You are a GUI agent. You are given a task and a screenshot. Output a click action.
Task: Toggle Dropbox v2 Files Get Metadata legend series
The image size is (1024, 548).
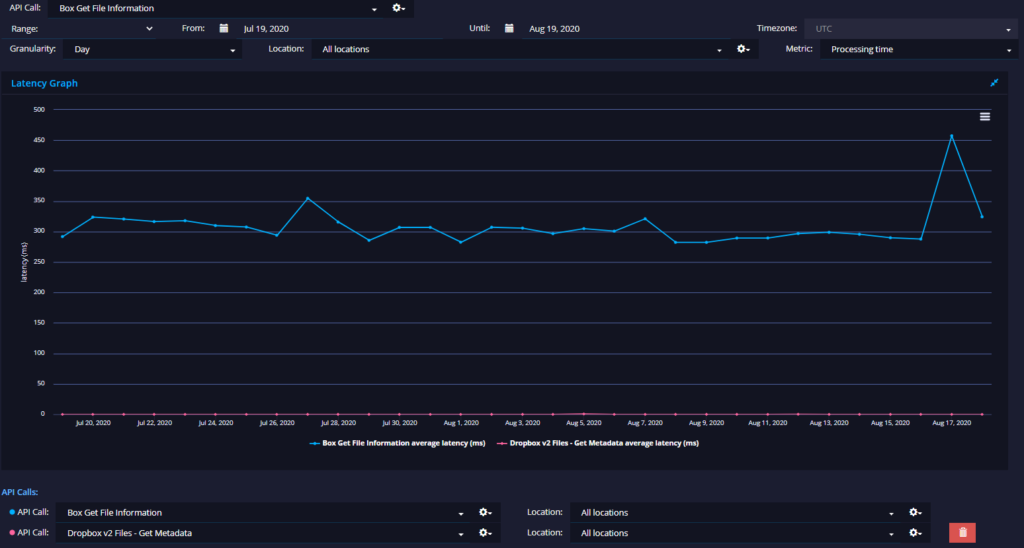598,443
